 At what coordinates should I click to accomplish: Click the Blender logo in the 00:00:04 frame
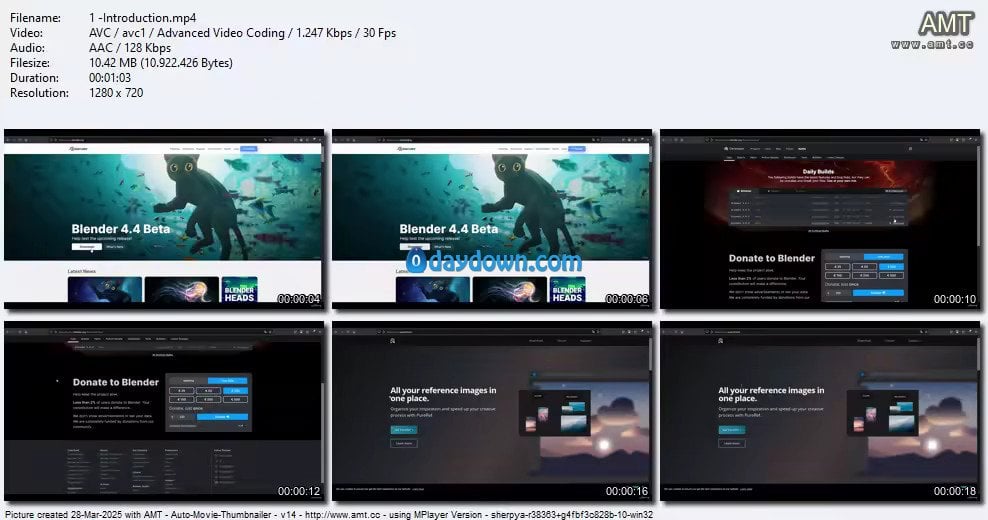[x=79, y=149]
